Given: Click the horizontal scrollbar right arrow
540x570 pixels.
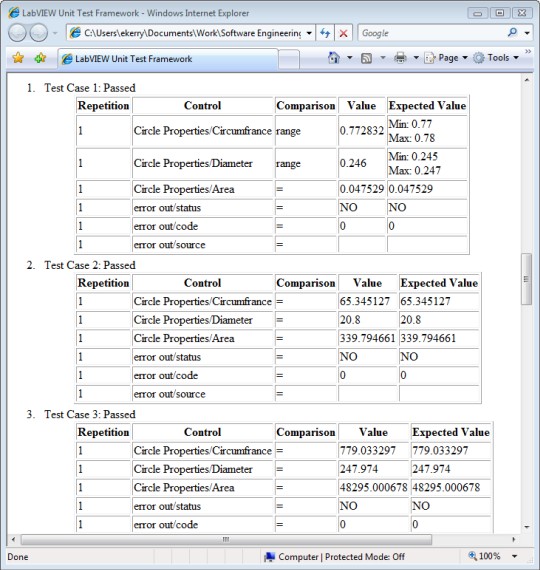Looking at the screenshot, I should tap(513, 539).
